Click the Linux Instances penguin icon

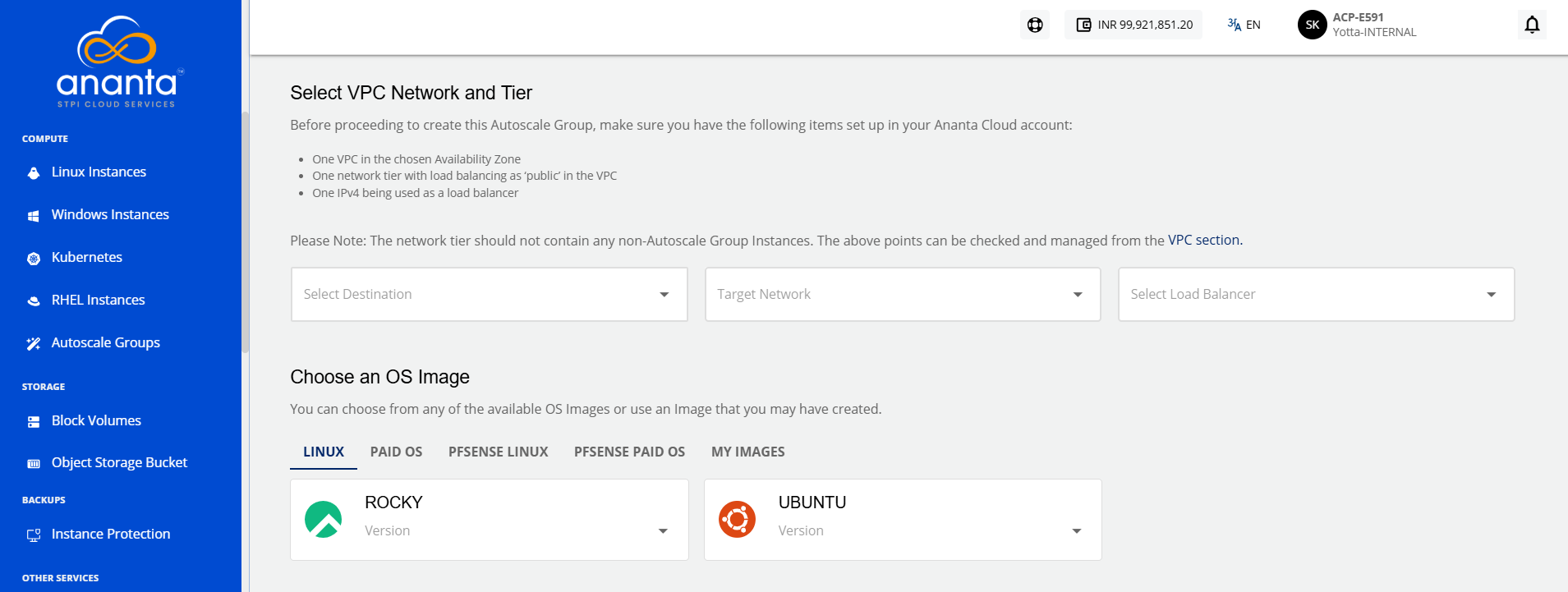pyautogui.click(x=34, y=172)
